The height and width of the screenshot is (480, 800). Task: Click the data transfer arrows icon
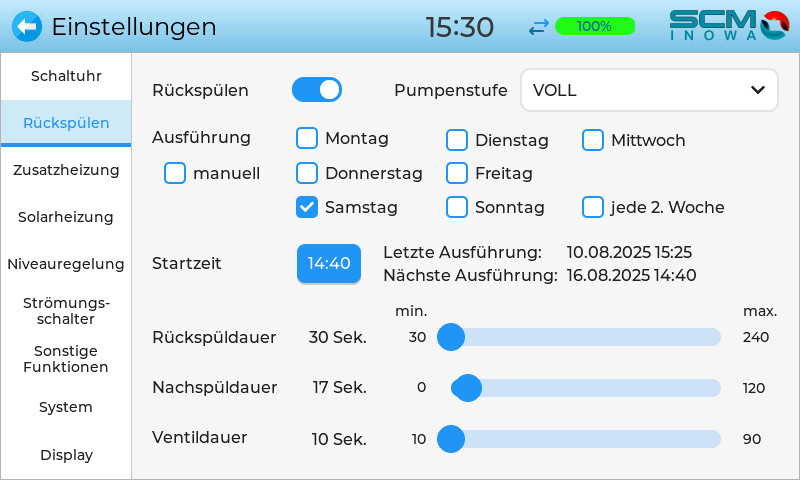tap(539, 27)
